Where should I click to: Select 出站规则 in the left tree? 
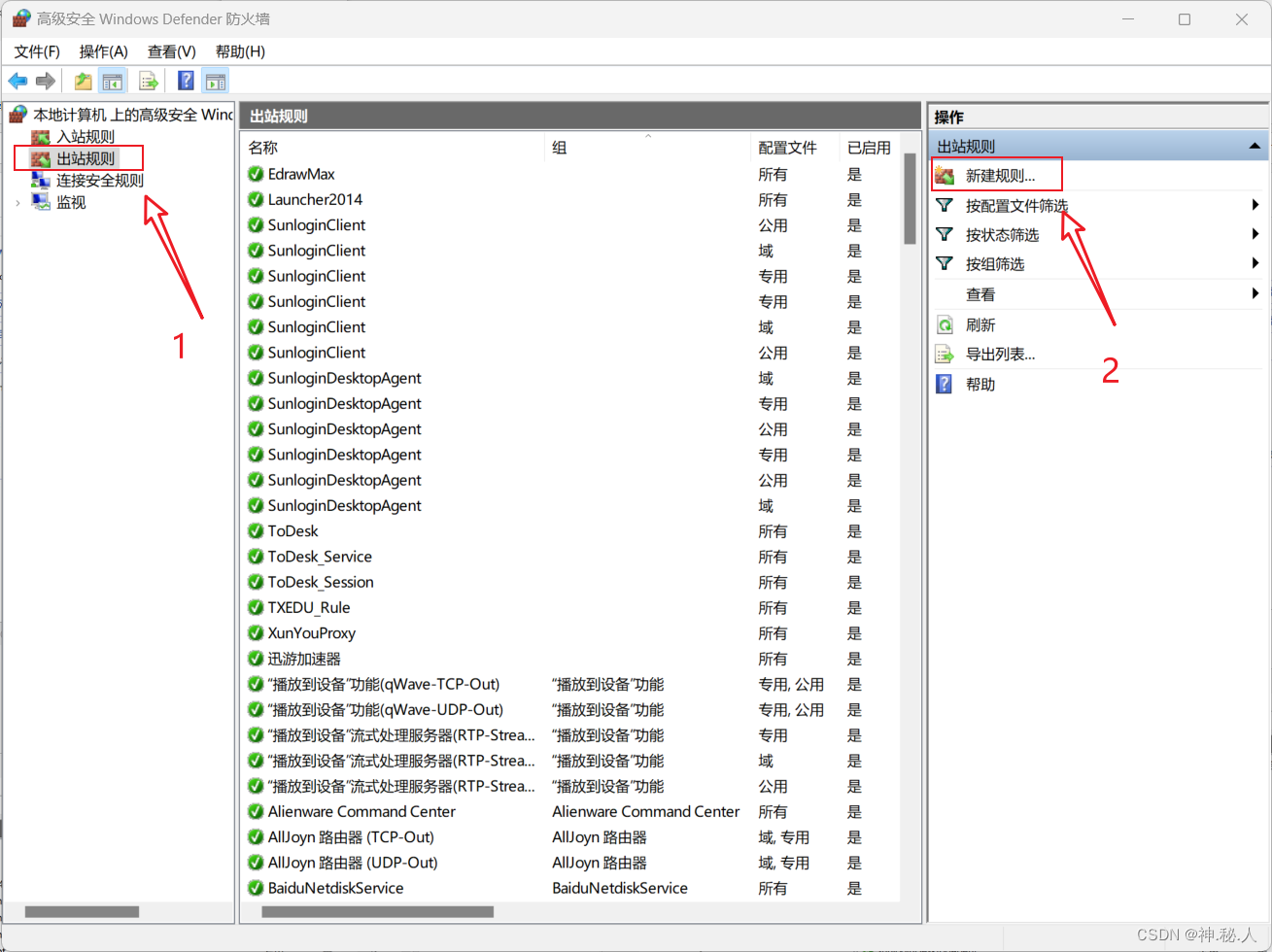86,158
